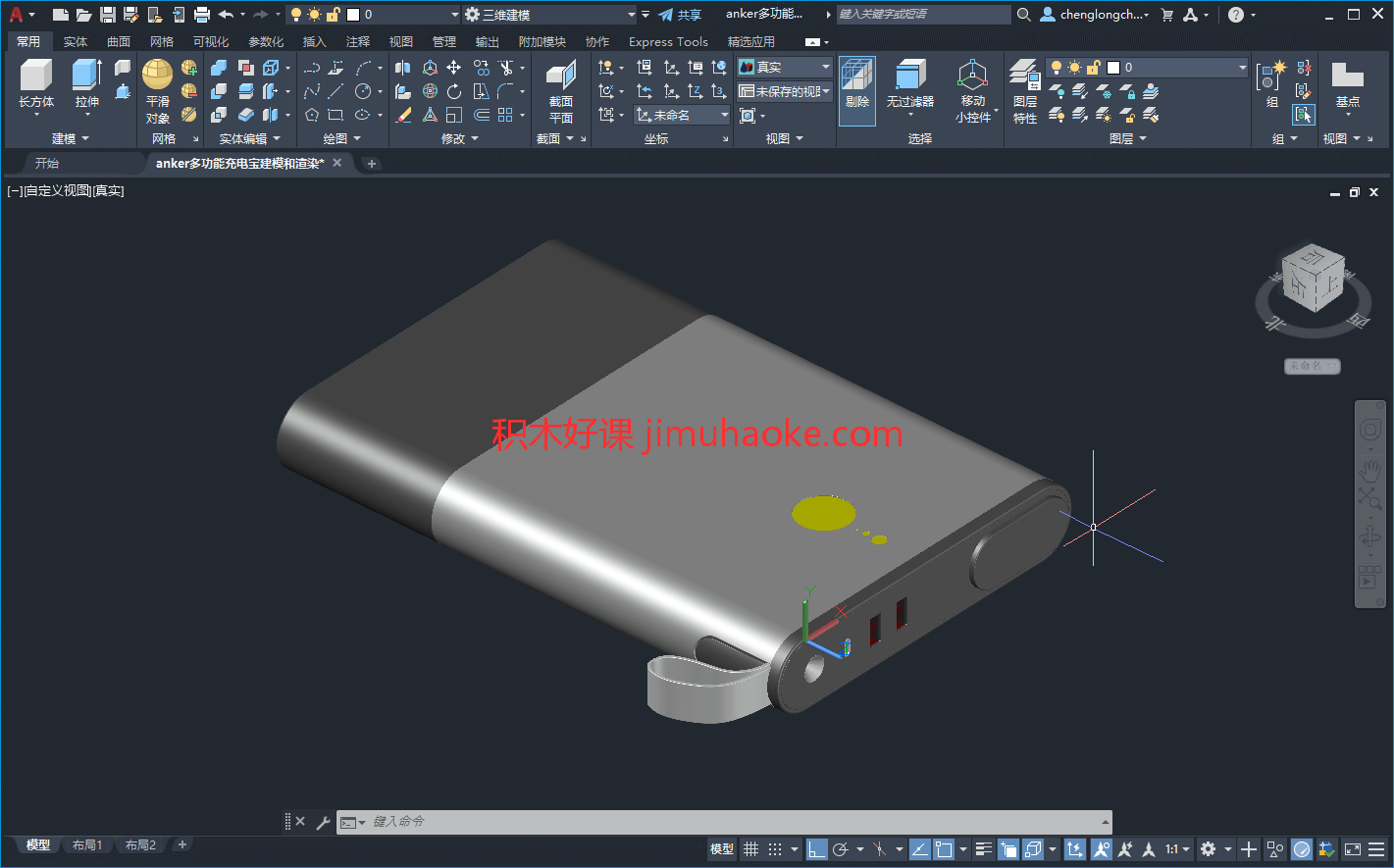
Task: Click the steering wheel icon in navigation bar
Action: coord(1369,430)
